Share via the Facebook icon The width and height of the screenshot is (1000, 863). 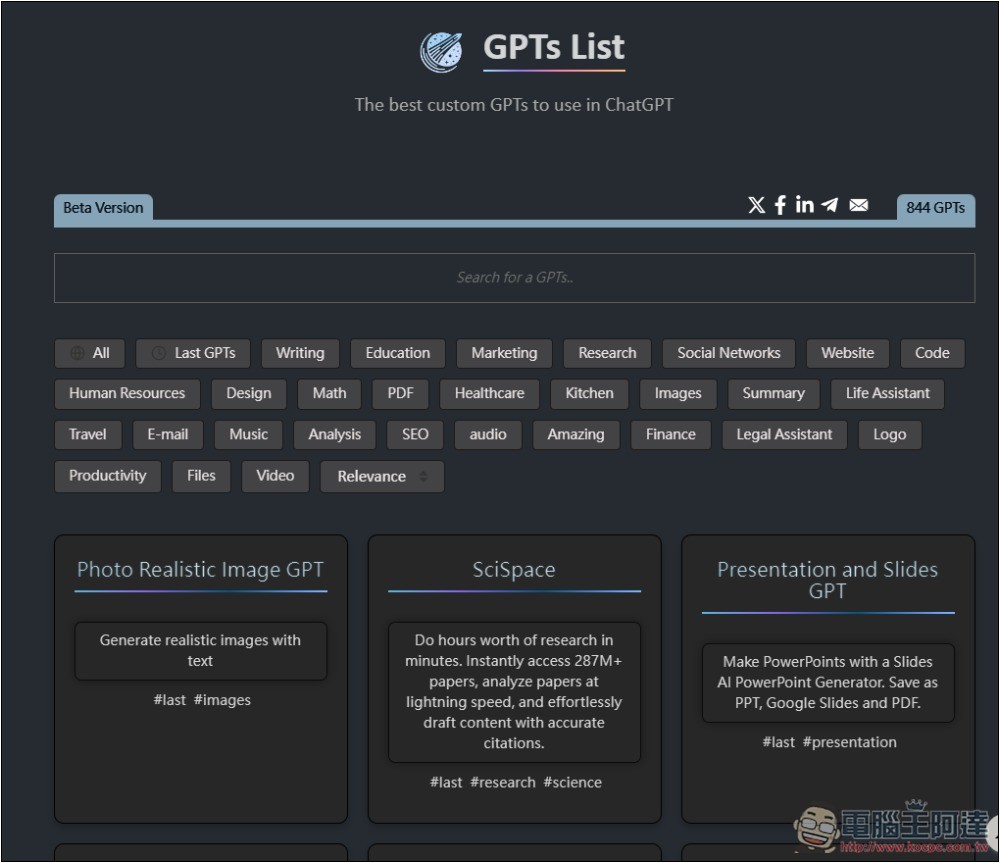[x=780, y=205]
